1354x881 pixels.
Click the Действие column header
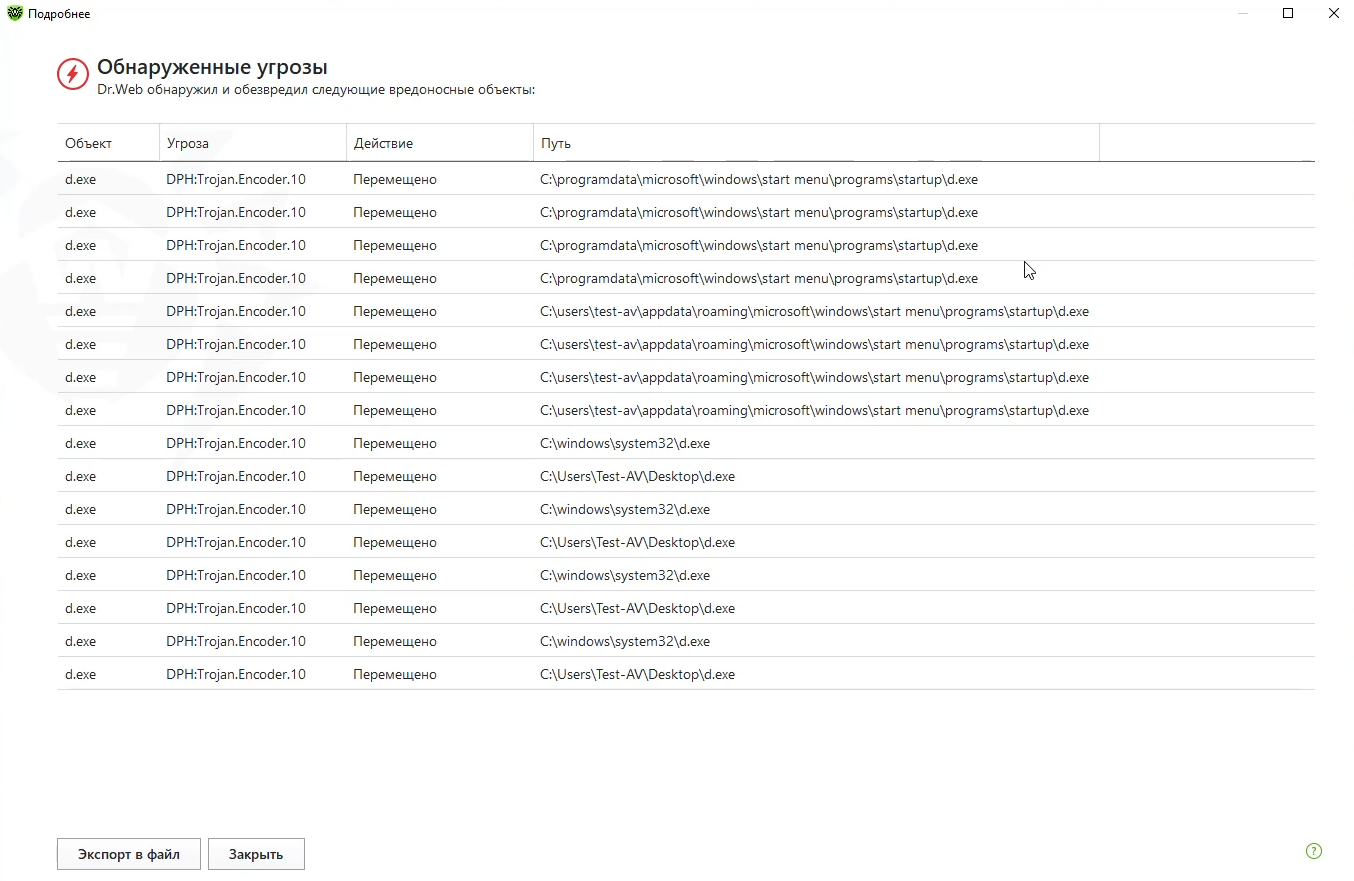[383, 143]
